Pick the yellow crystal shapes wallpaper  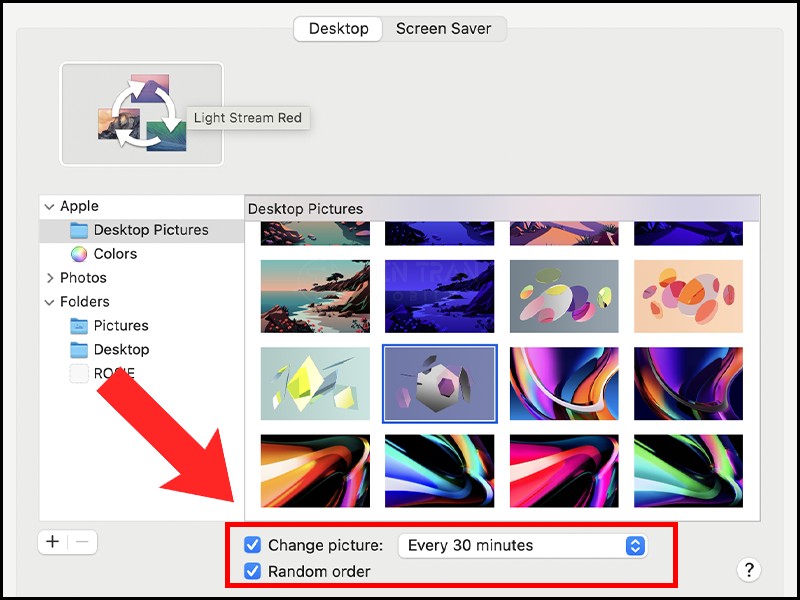tap(314, 384)
